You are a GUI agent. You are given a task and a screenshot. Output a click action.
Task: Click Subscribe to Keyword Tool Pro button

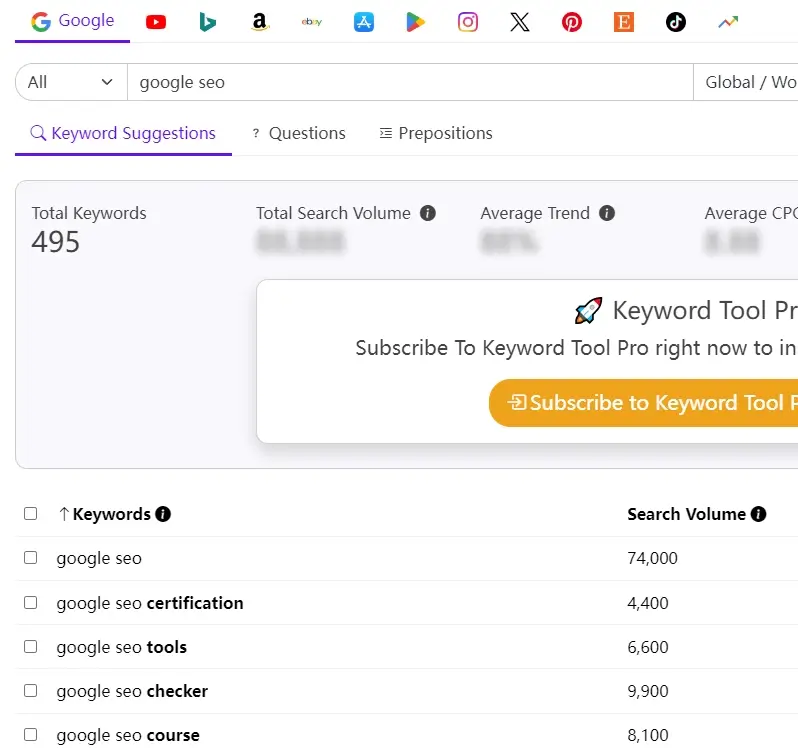coord(644,403)
